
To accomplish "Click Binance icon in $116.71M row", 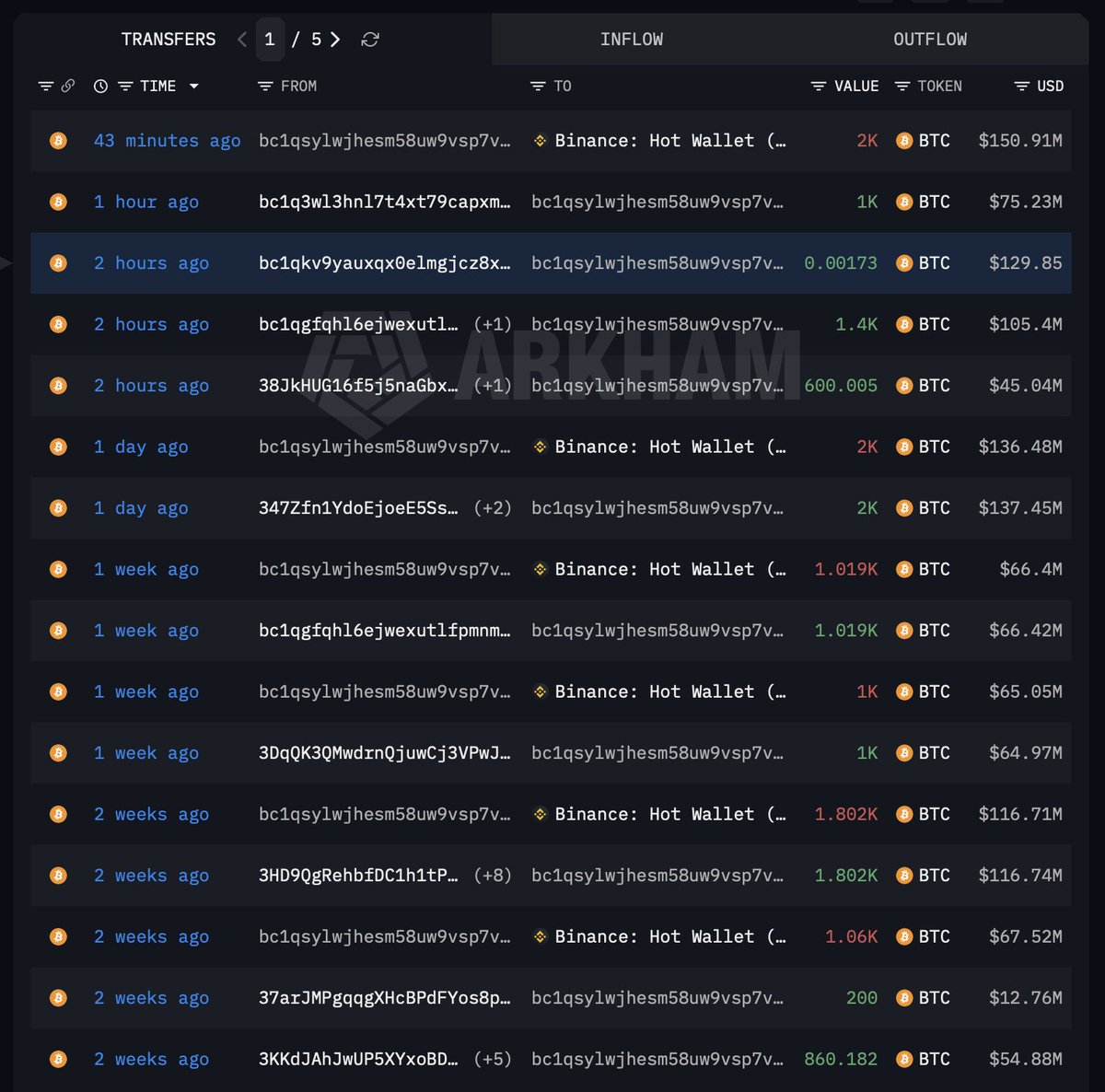I will (541, 814).
